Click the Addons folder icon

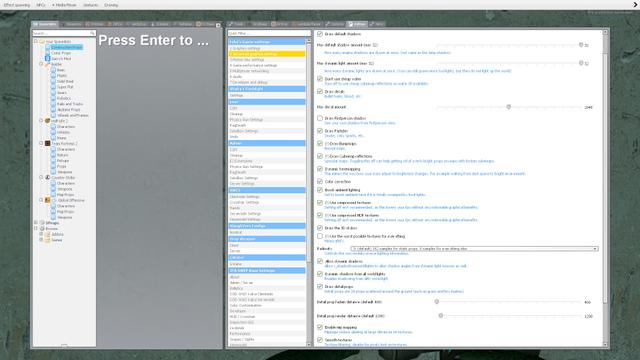[47, 234]
